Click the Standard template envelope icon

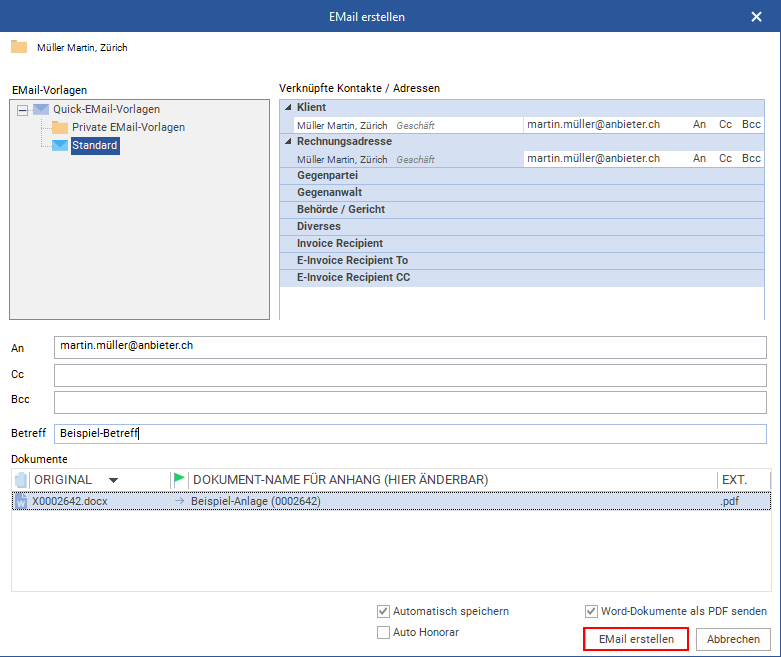coord(60,145)
